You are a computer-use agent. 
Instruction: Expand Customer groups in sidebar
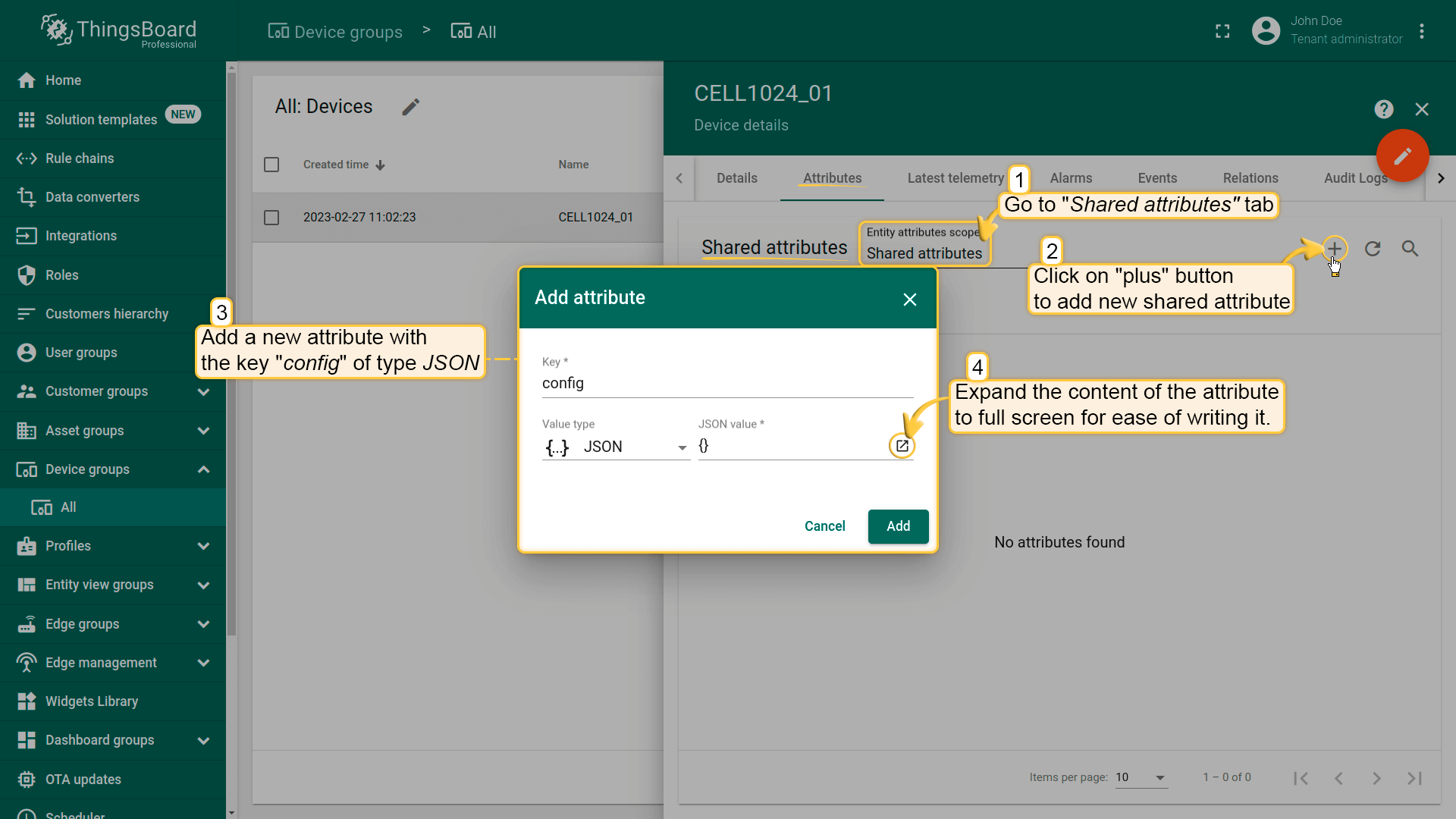tap(203, 391)
